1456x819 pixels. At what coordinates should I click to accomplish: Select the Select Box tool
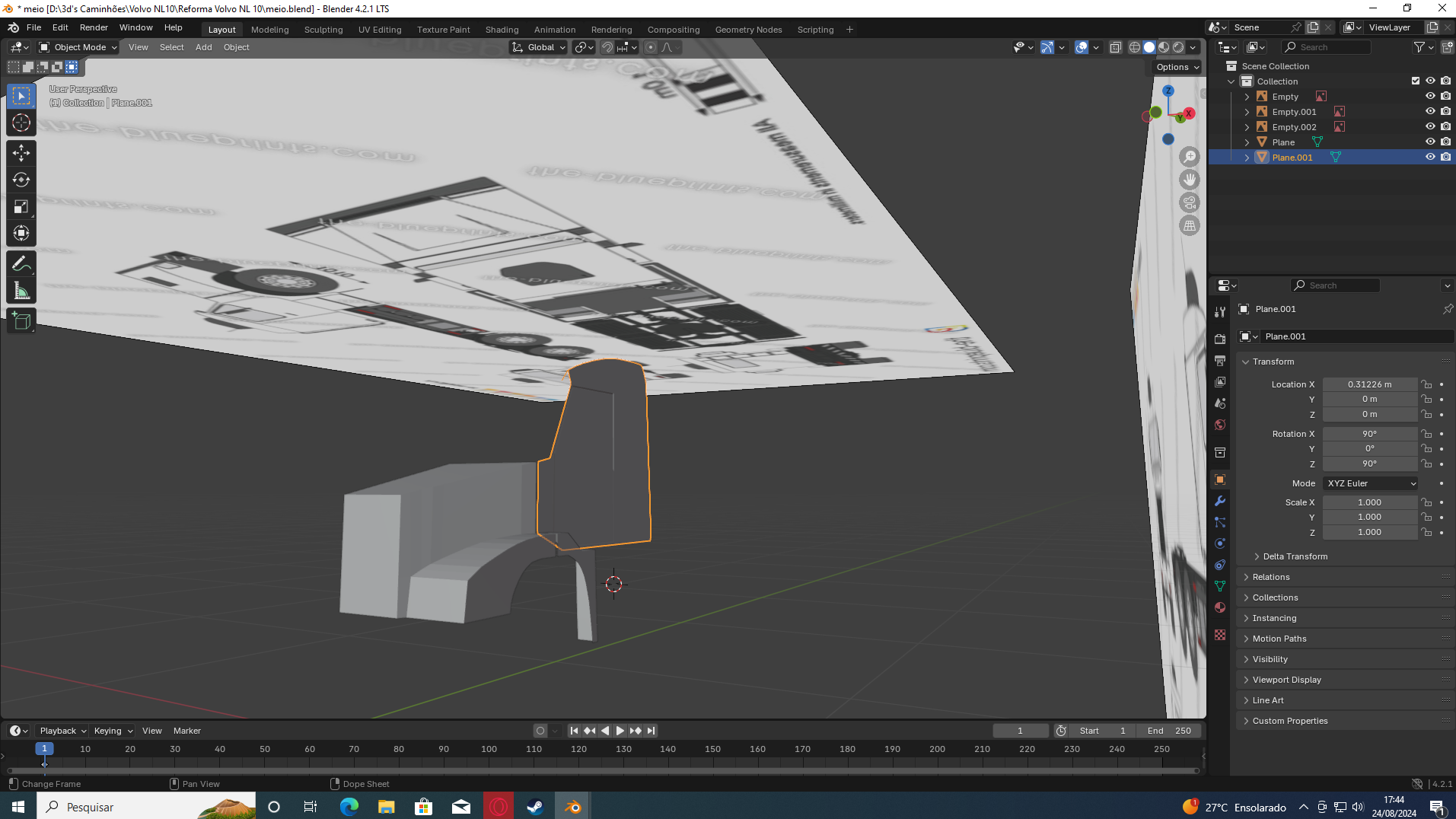coord(21,96)
